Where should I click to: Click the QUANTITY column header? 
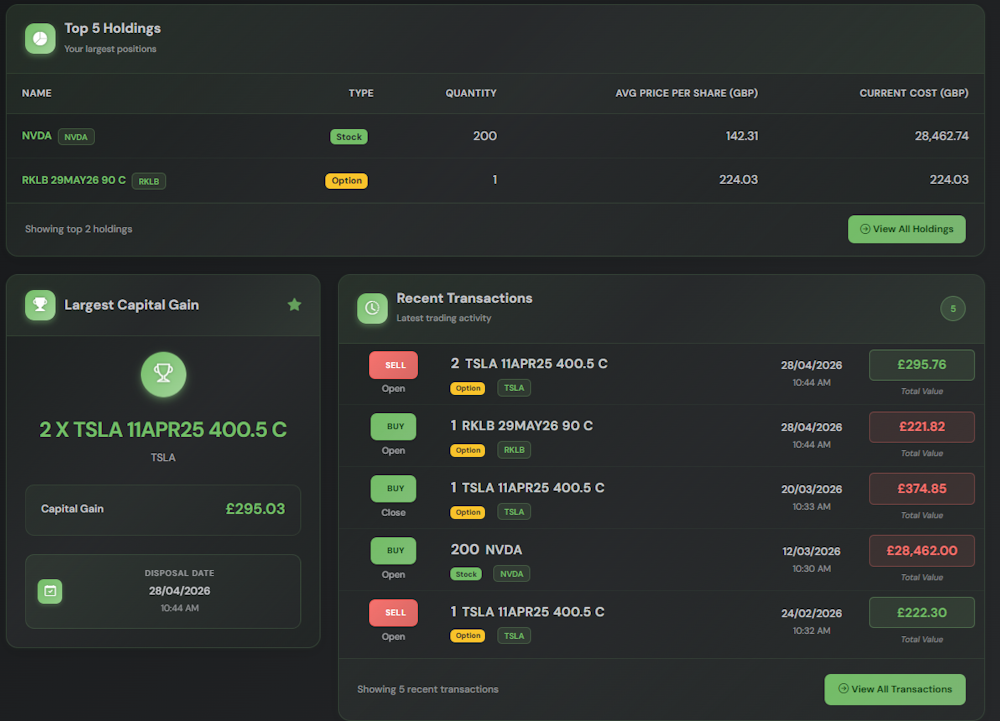[471, 93]
